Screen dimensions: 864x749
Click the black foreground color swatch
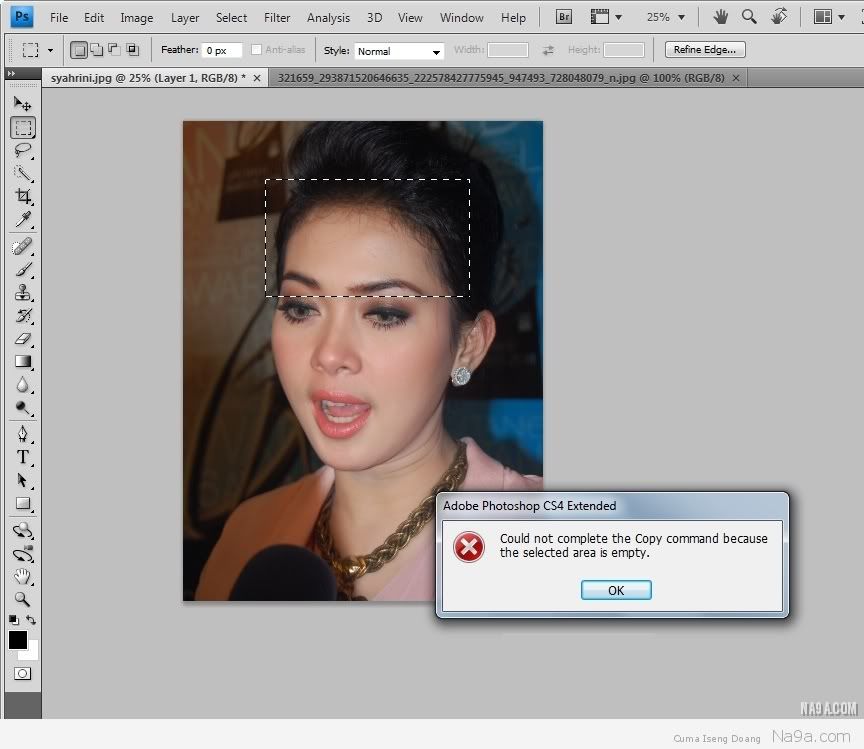pyautogui.click(x=18, y=640)
